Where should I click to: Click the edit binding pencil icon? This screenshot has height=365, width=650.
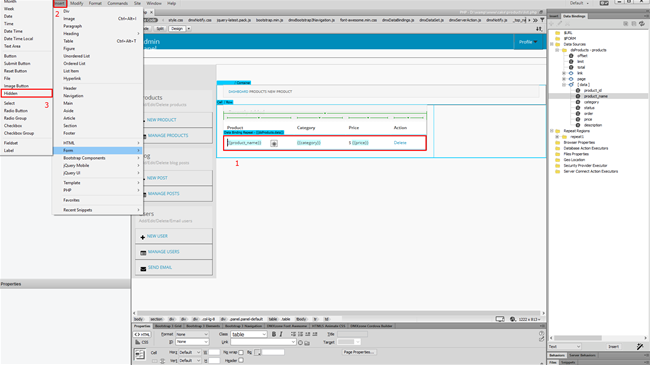560,24
